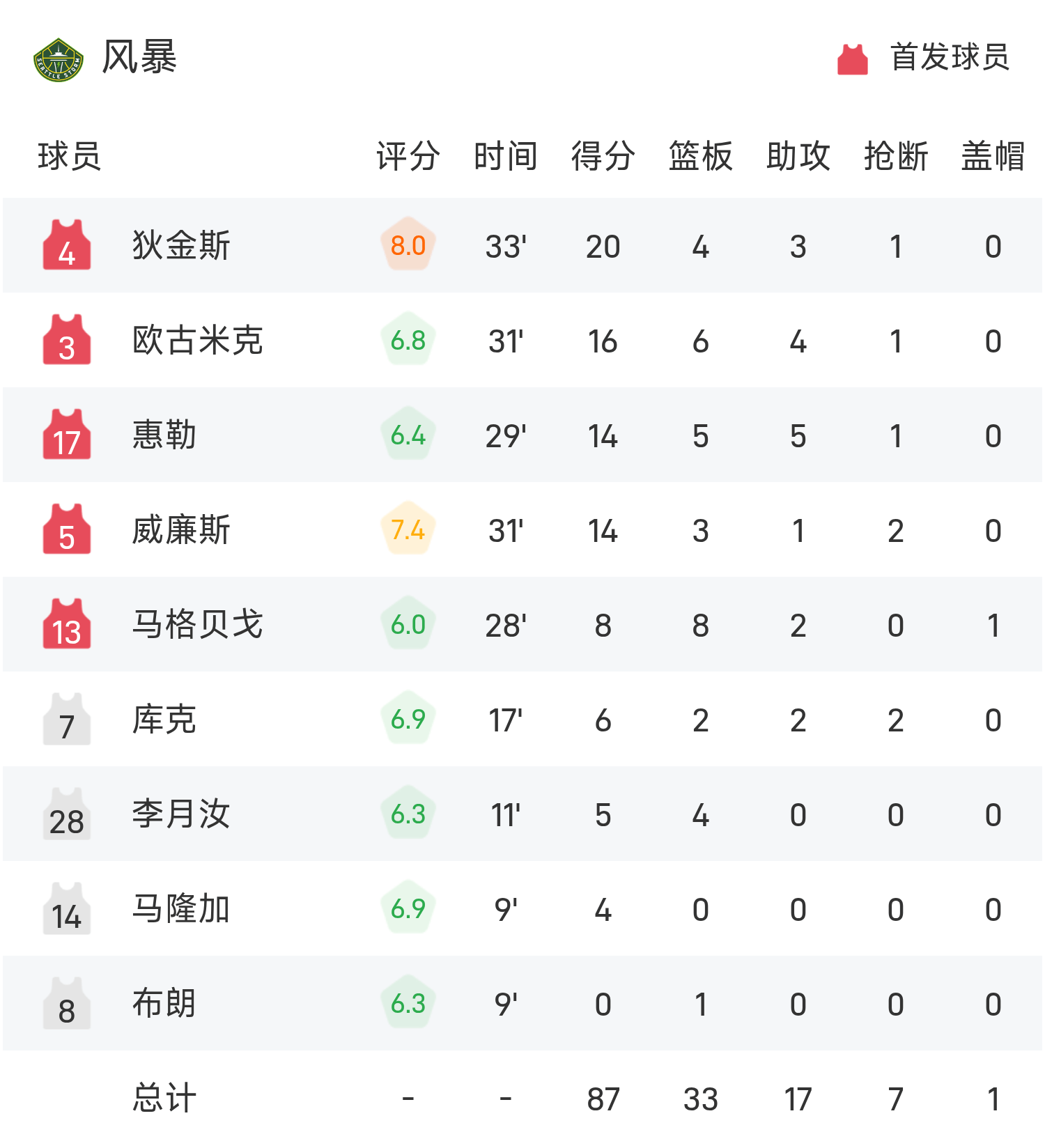Click the 盖帽 column header
This screenshot has height=1148, width=1045.
tap(993, 156)
